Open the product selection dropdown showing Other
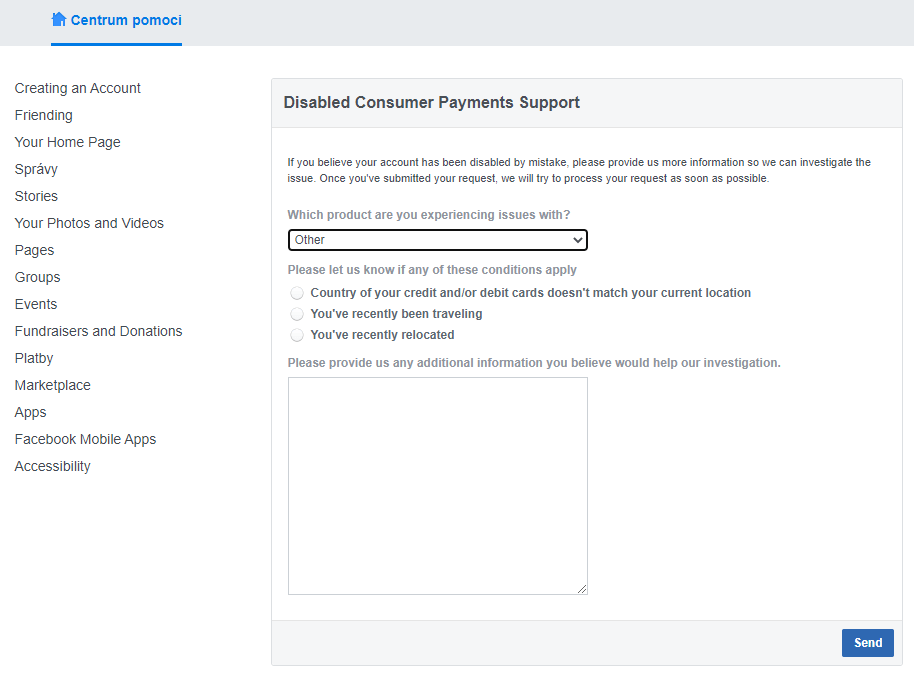Viewport: 914px width, 680px height. [438, 240]
